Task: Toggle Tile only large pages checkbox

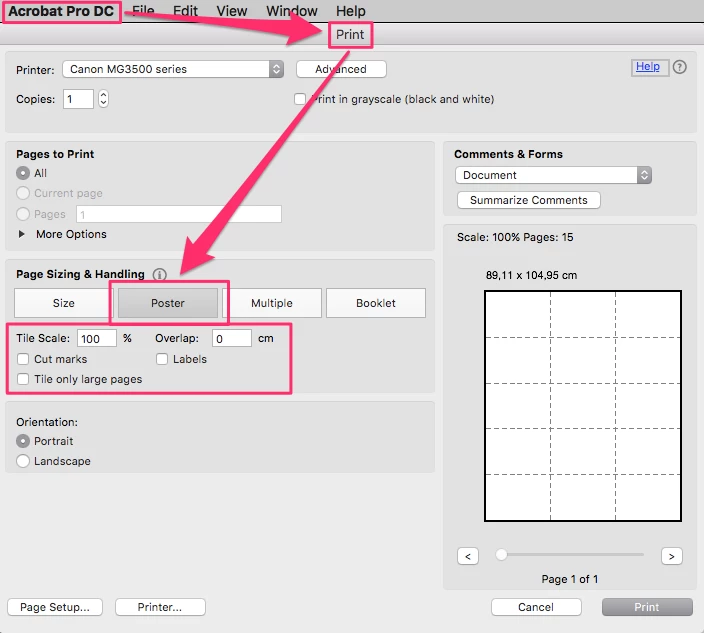Action: click(x=23, y=379)
